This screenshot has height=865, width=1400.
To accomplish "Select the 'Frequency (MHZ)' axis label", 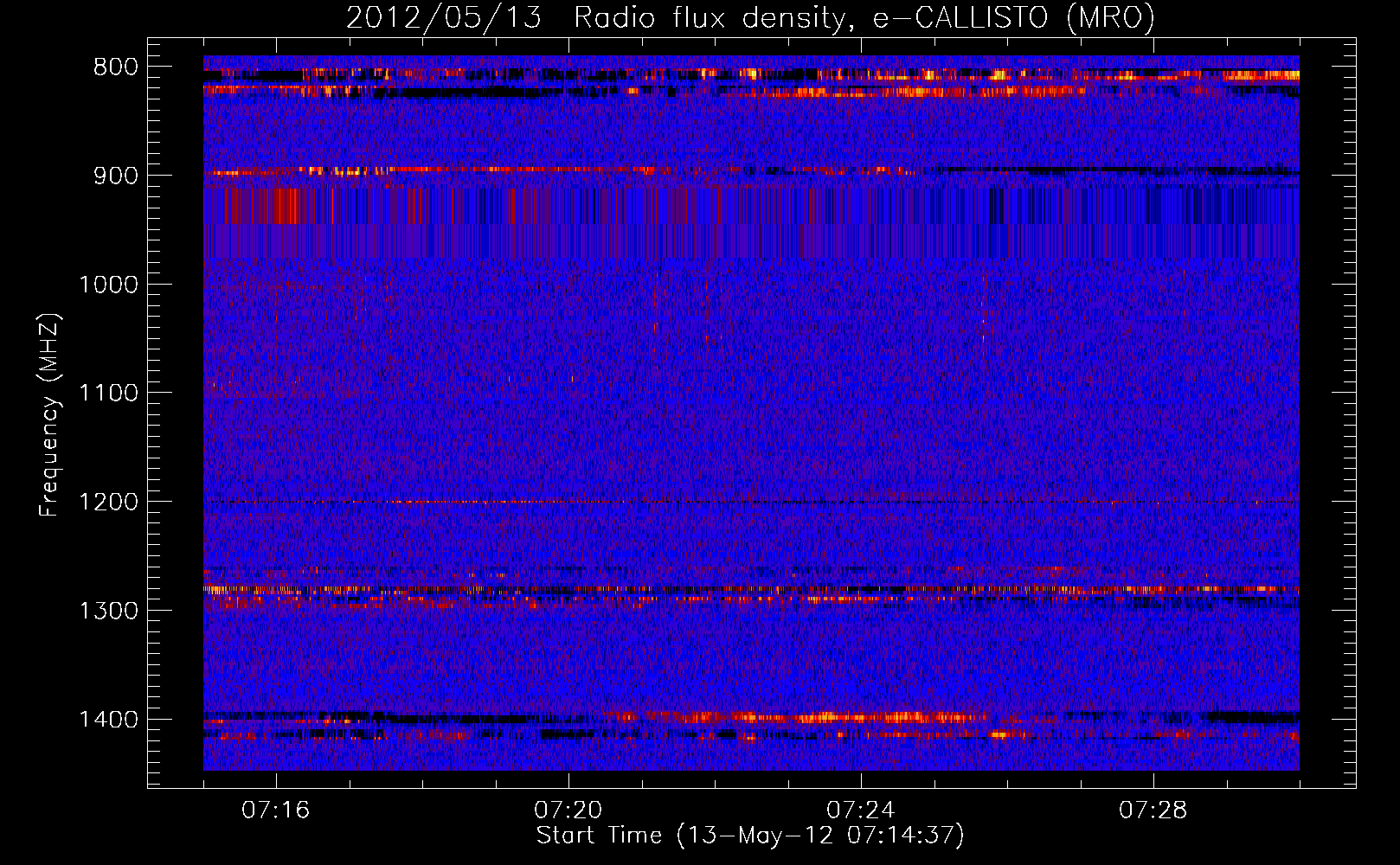I will [50, 414].
